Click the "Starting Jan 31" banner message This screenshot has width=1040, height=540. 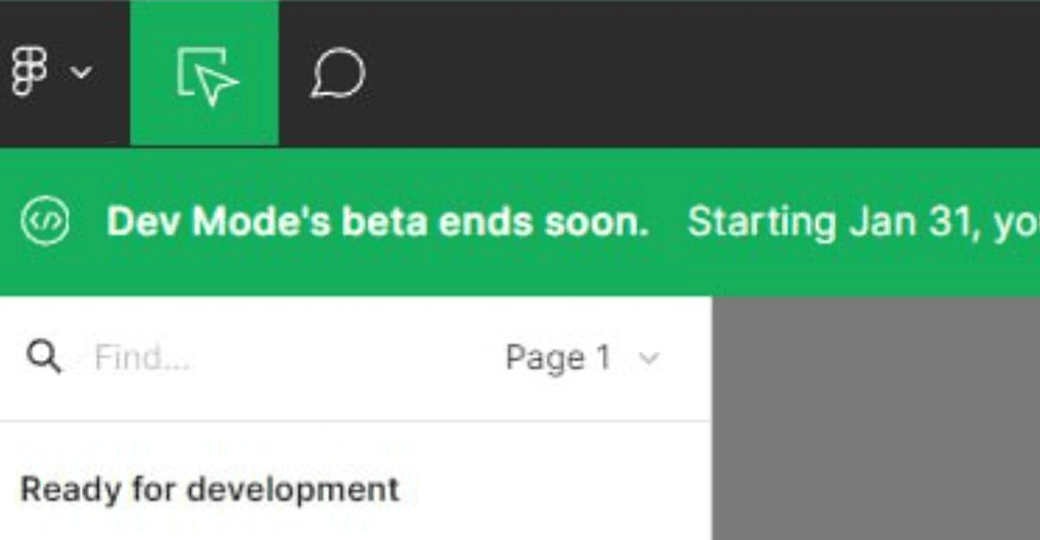(x=864, y=222)
